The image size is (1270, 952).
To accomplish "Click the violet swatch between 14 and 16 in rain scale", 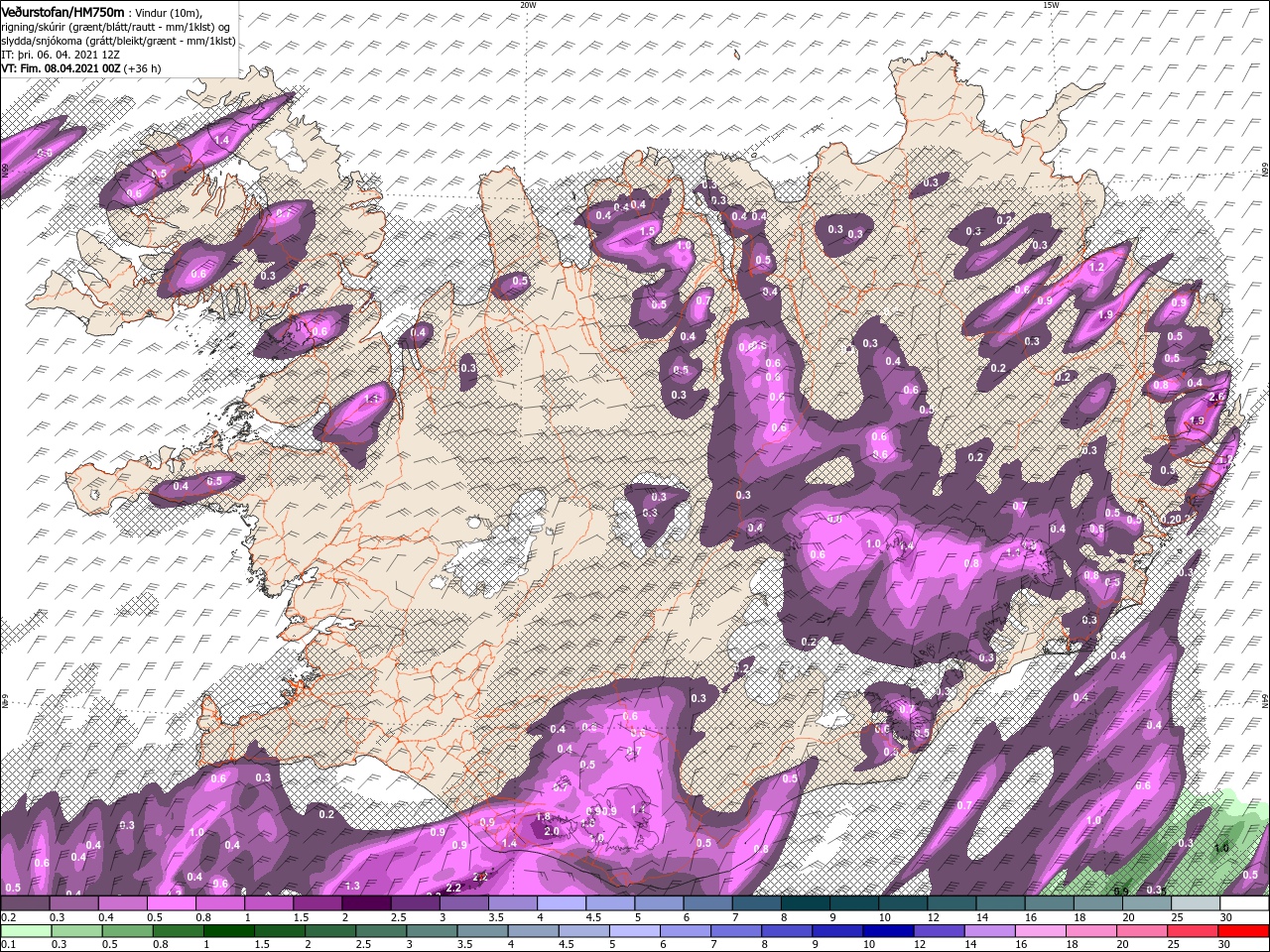I will click(x=990, y=931).
